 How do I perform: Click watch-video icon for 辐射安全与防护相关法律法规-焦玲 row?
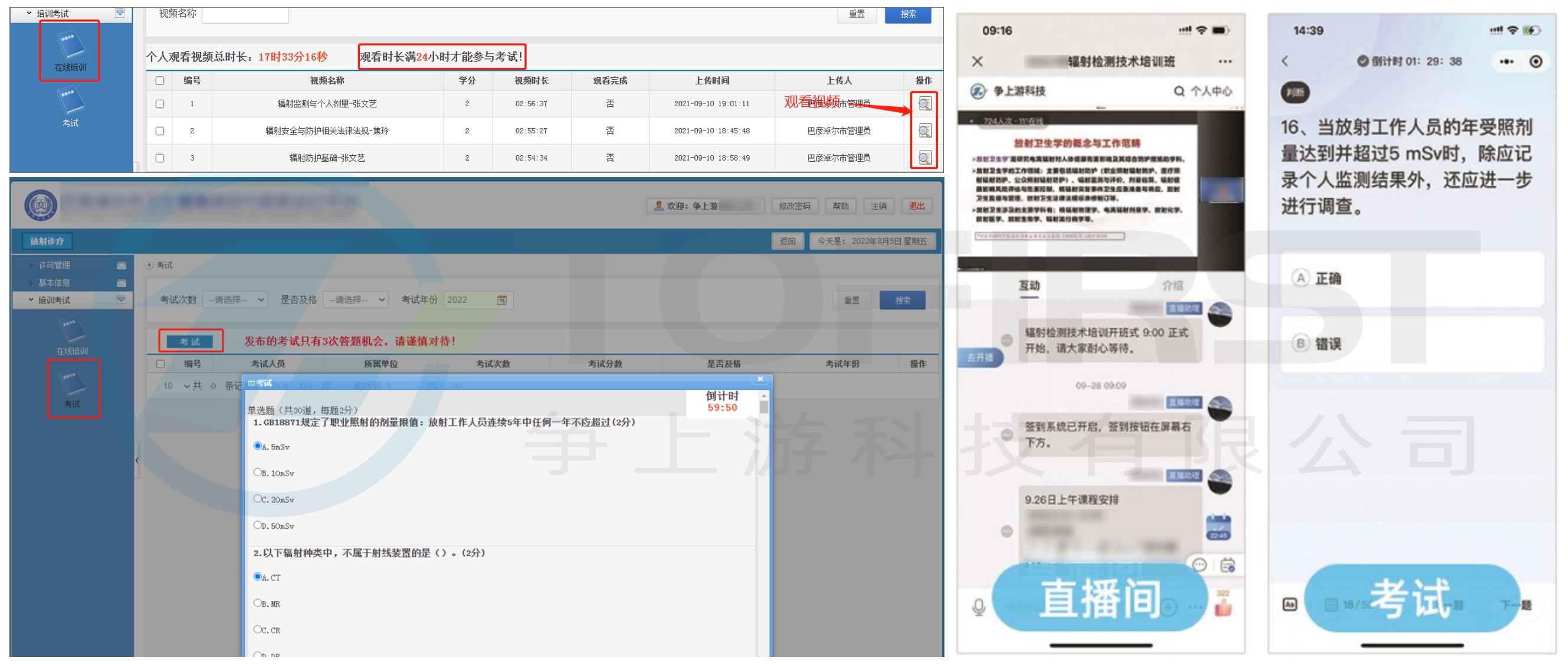pyautogui.click(x=924, y=131)
